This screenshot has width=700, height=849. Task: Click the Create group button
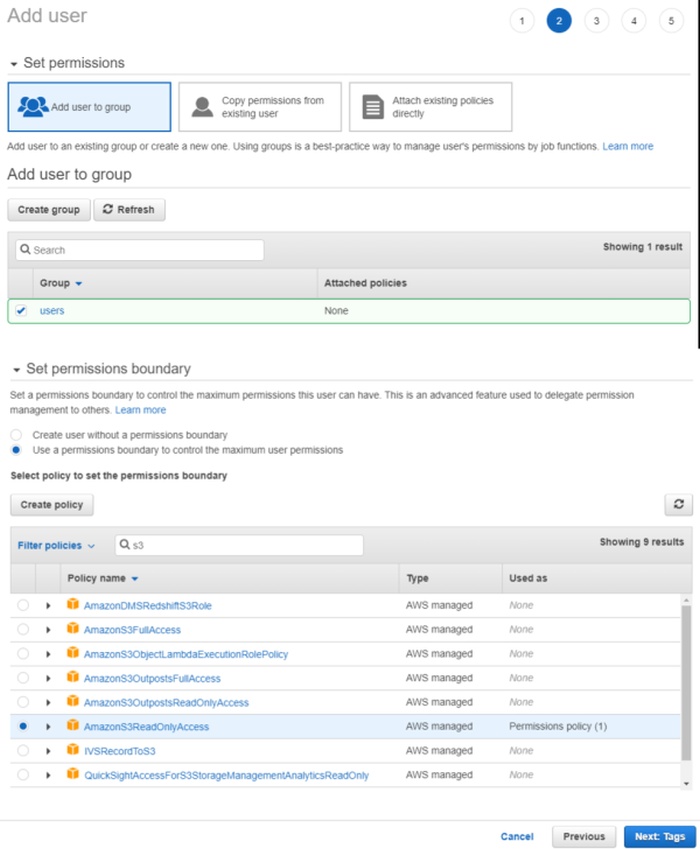48,210
